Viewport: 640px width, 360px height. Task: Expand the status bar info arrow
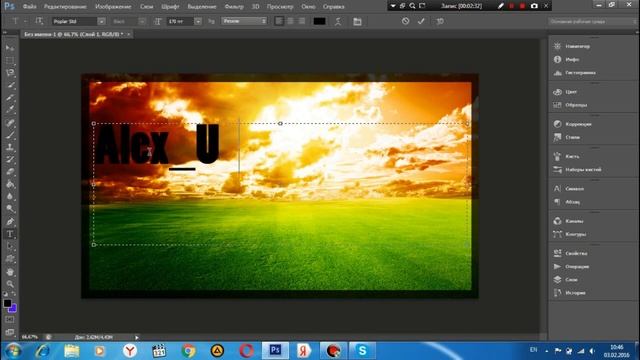[x=137, y=337]
